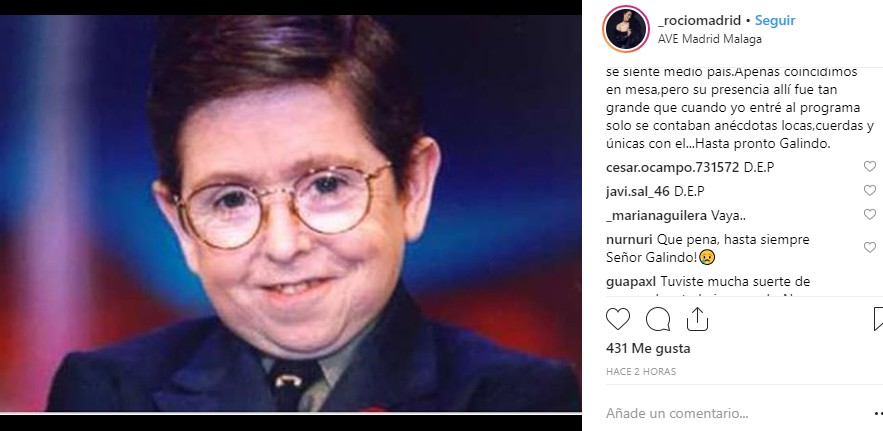The width and height of the screenshot is (883, 431).
Task: Click the posted photo of the man
Action: pyautogui.click(x=291, y=213)
